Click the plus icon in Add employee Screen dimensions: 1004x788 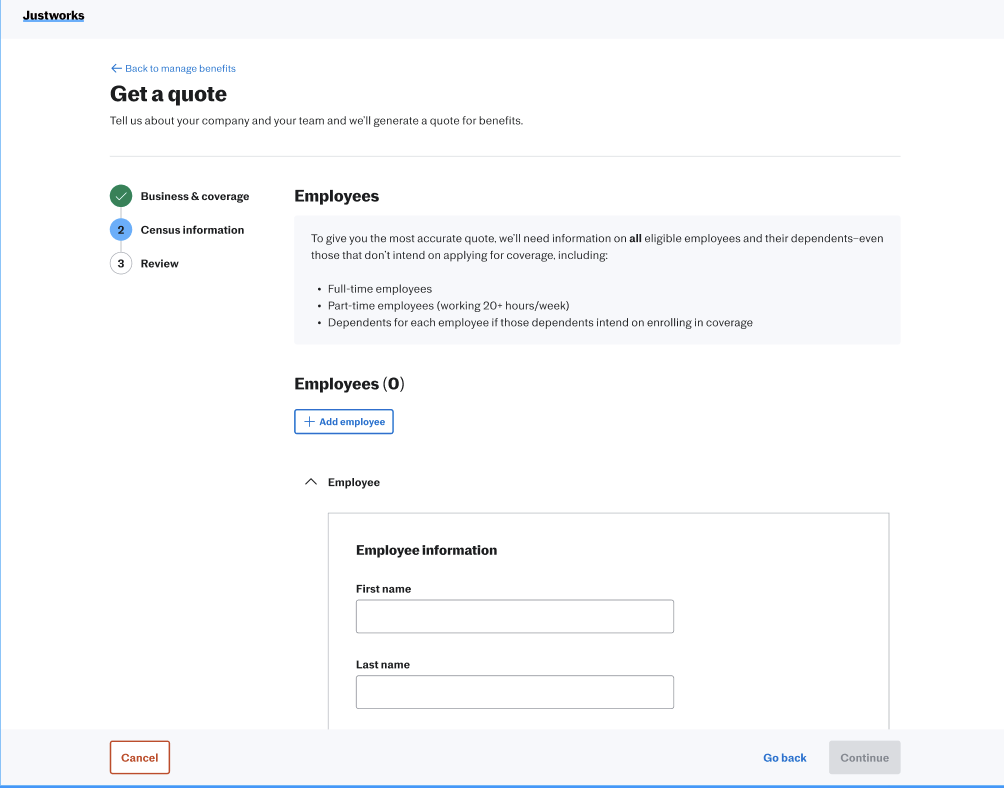tap(309, 422)
